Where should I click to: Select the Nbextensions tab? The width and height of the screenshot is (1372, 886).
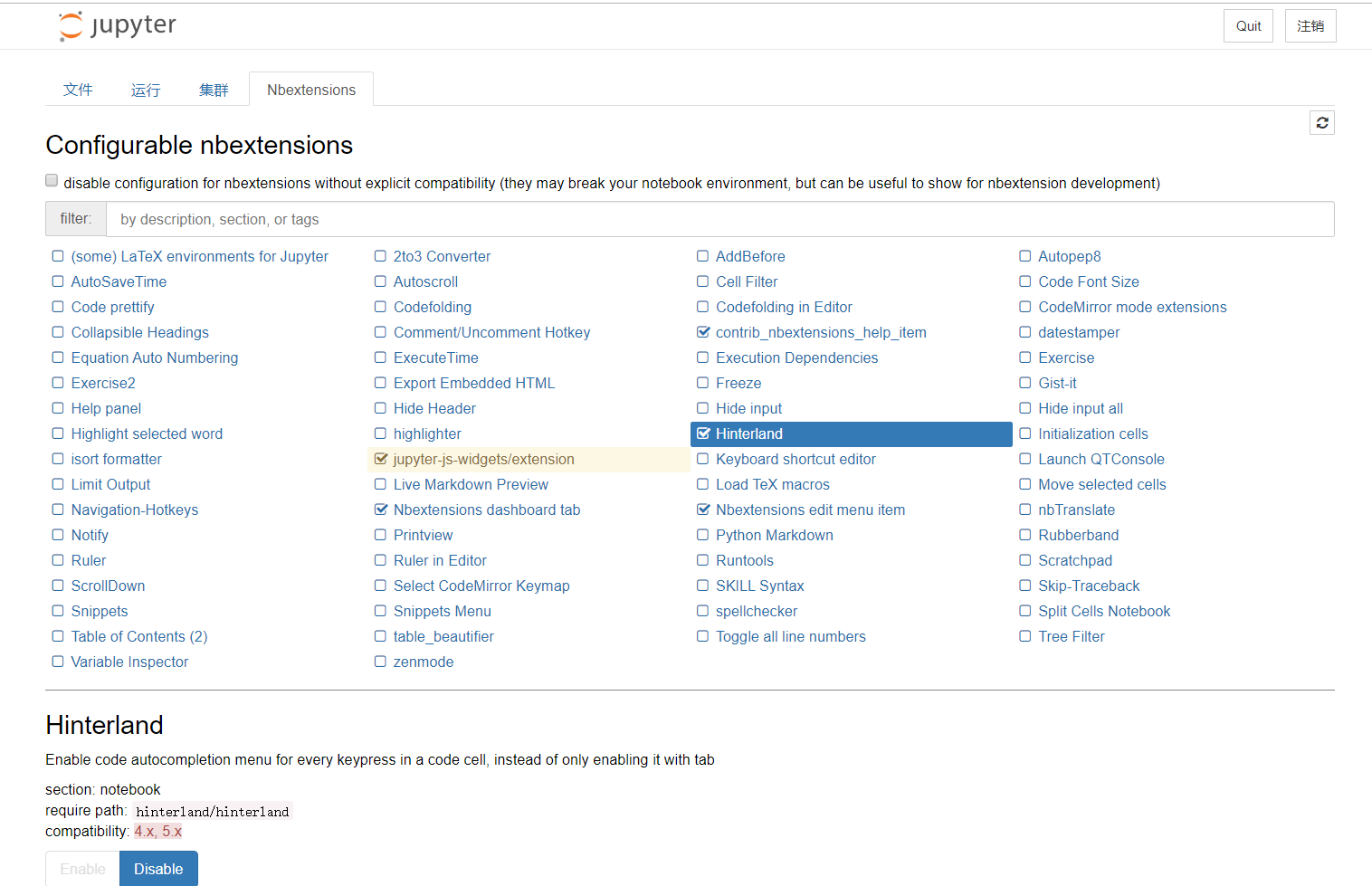[x=311, y=90]
